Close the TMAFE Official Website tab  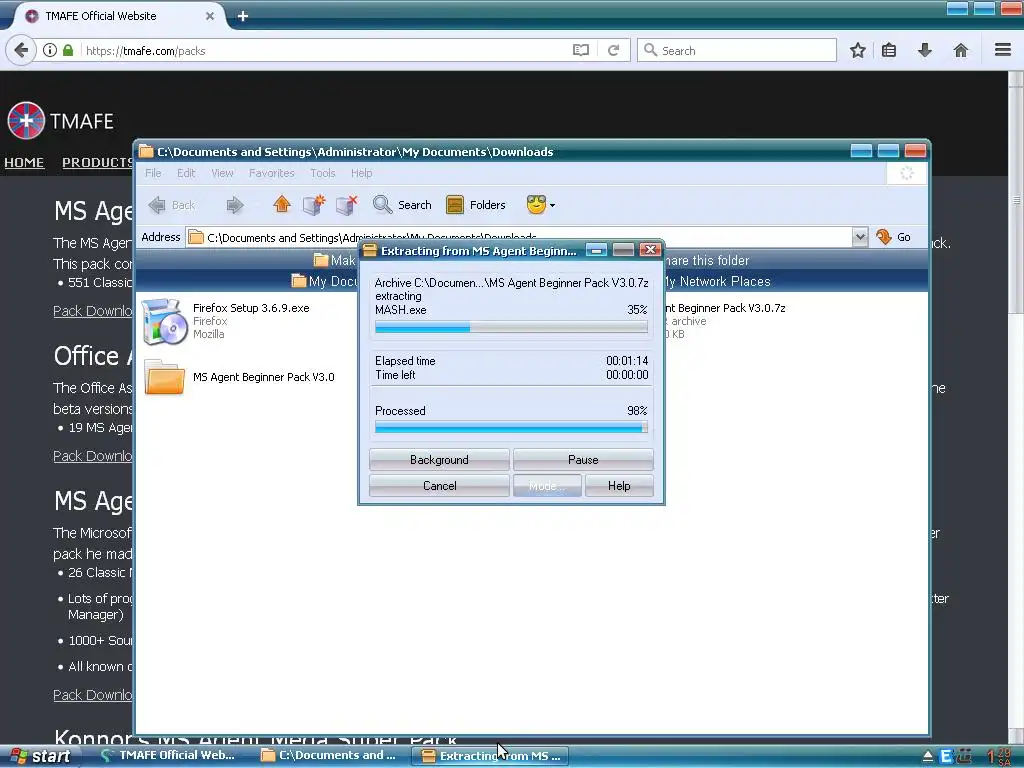210,16
